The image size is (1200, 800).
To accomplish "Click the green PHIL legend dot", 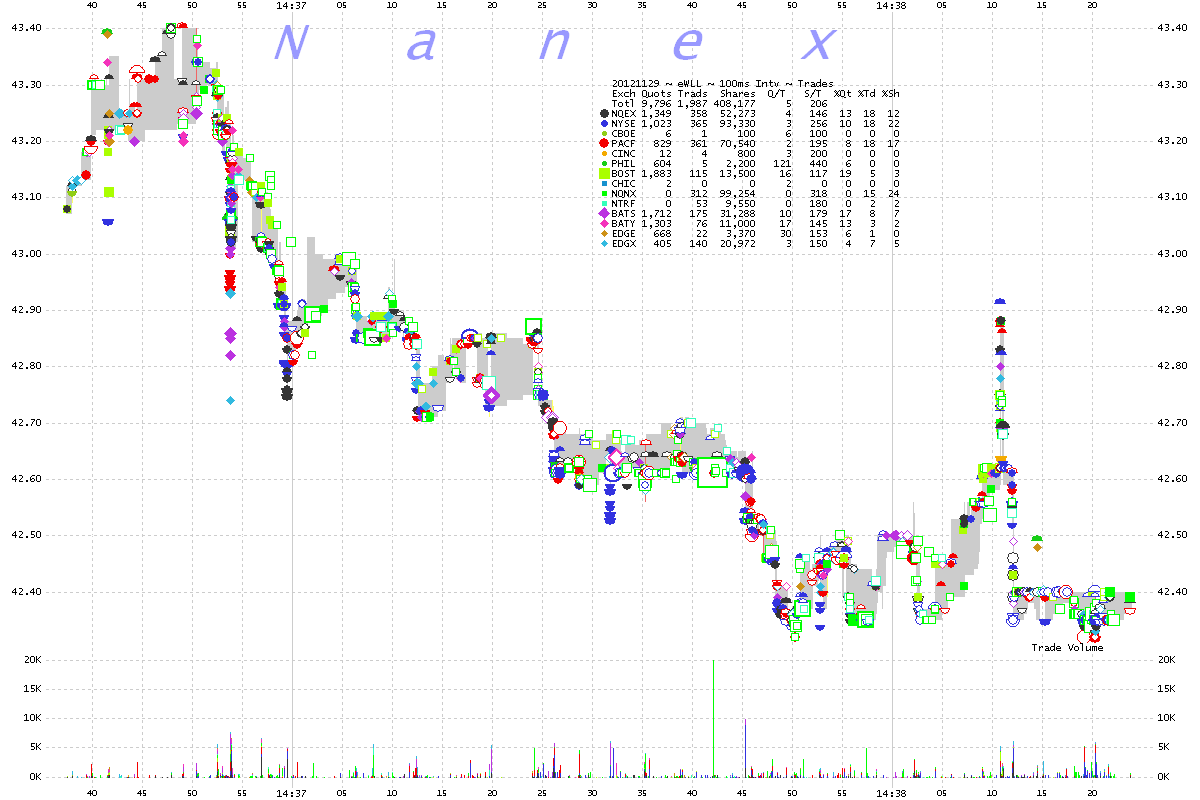I will point(604,164).
